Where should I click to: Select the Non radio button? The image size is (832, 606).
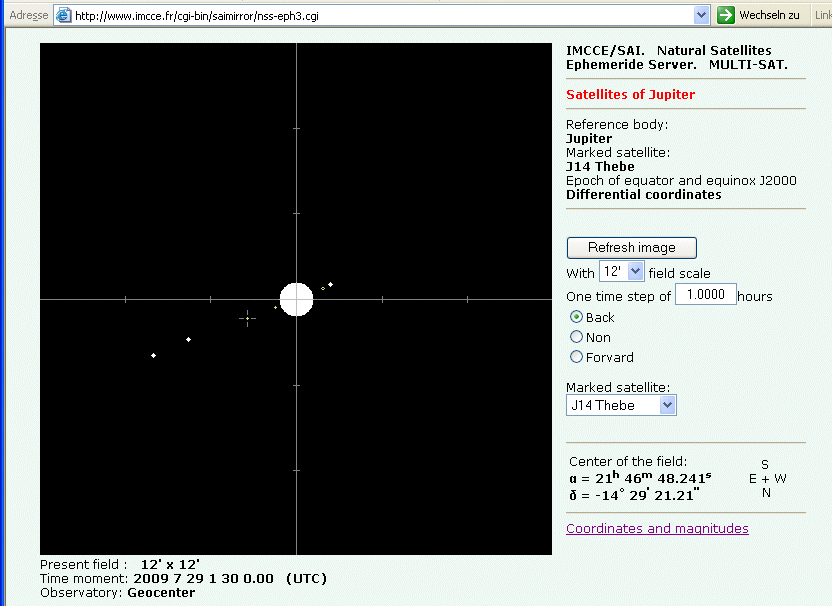[576, 337]
